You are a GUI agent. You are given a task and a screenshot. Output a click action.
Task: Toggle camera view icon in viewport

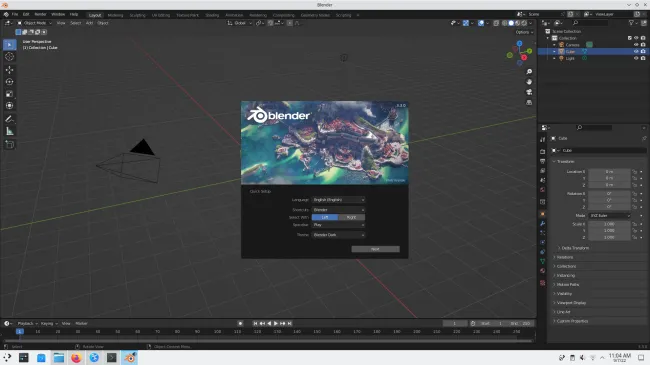529,92
